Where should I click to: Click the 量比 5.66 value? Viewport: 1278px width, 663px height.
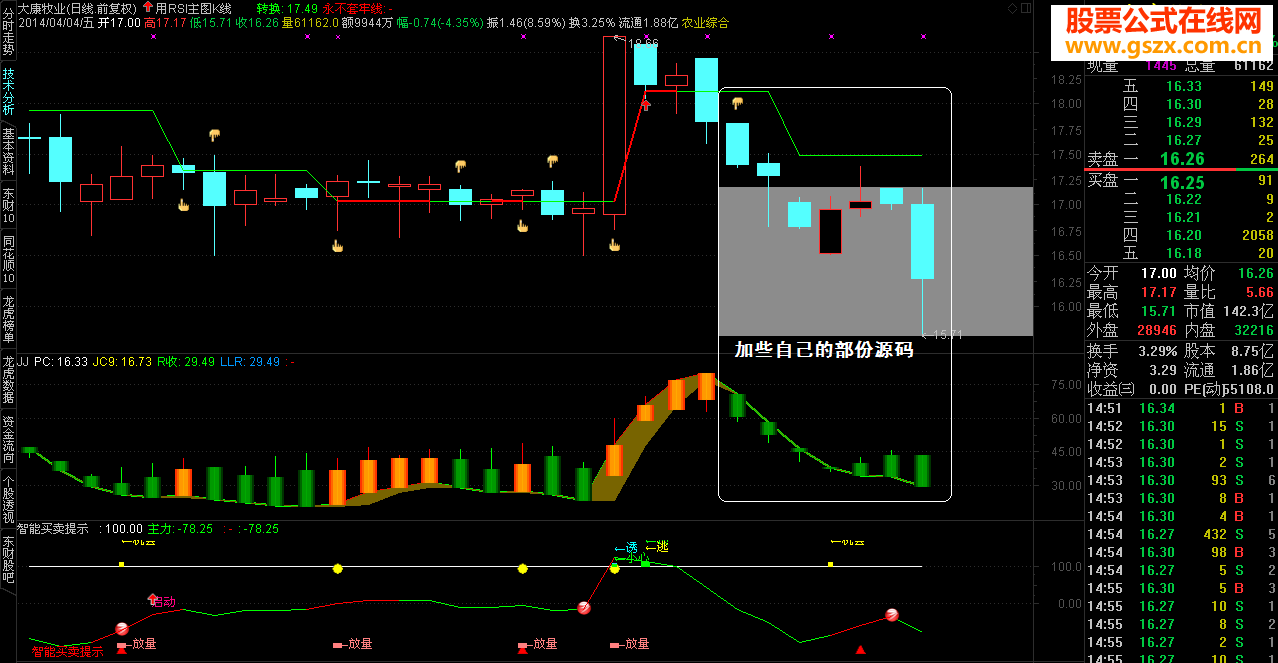[x=1260, y=292]
